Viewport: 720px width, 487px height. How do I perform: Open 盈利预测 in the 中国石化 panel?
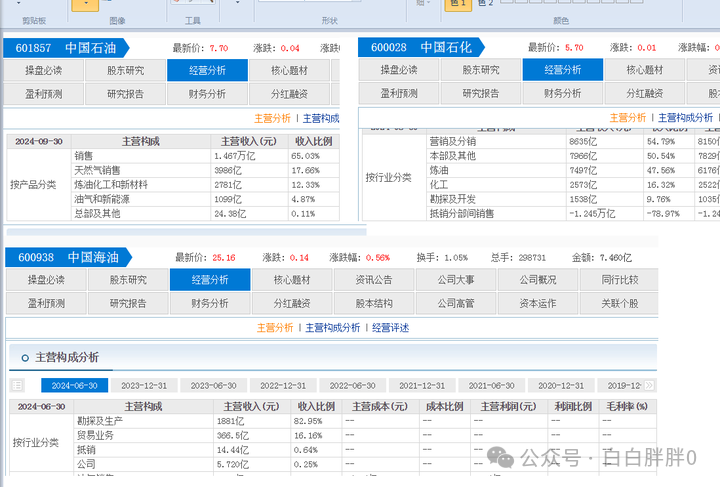click(399, 93)
